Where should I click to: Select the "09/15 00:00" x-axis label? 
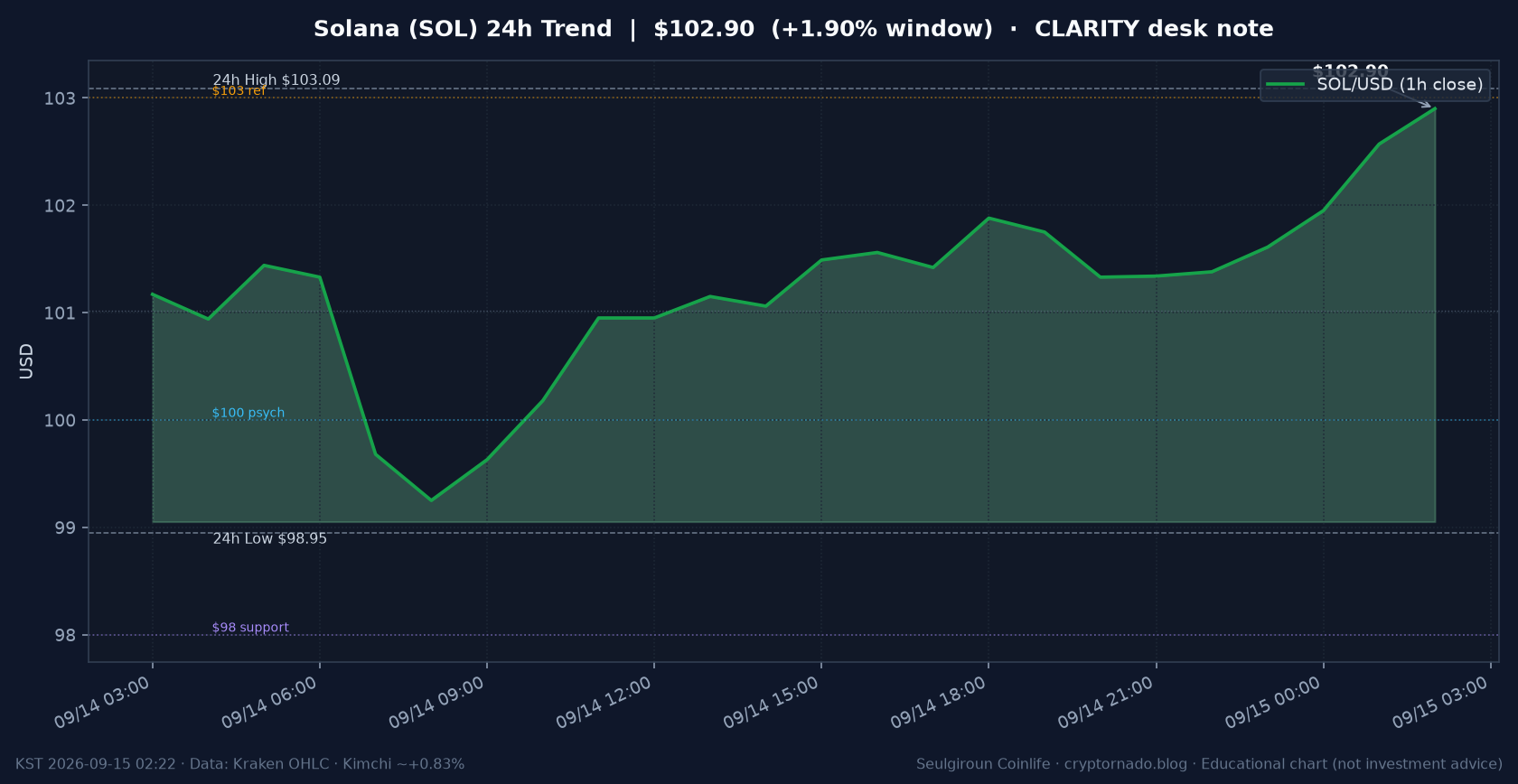point(1272,703)
